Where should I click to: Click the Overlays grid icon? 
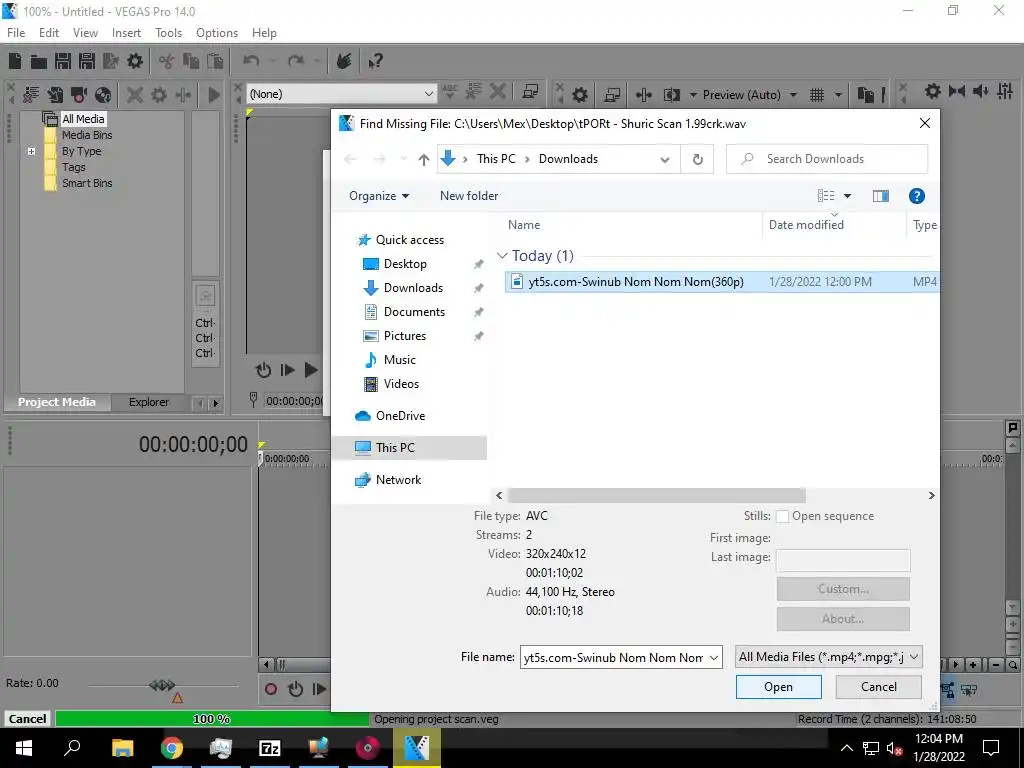pyautogui.click(x=817, y=95)
